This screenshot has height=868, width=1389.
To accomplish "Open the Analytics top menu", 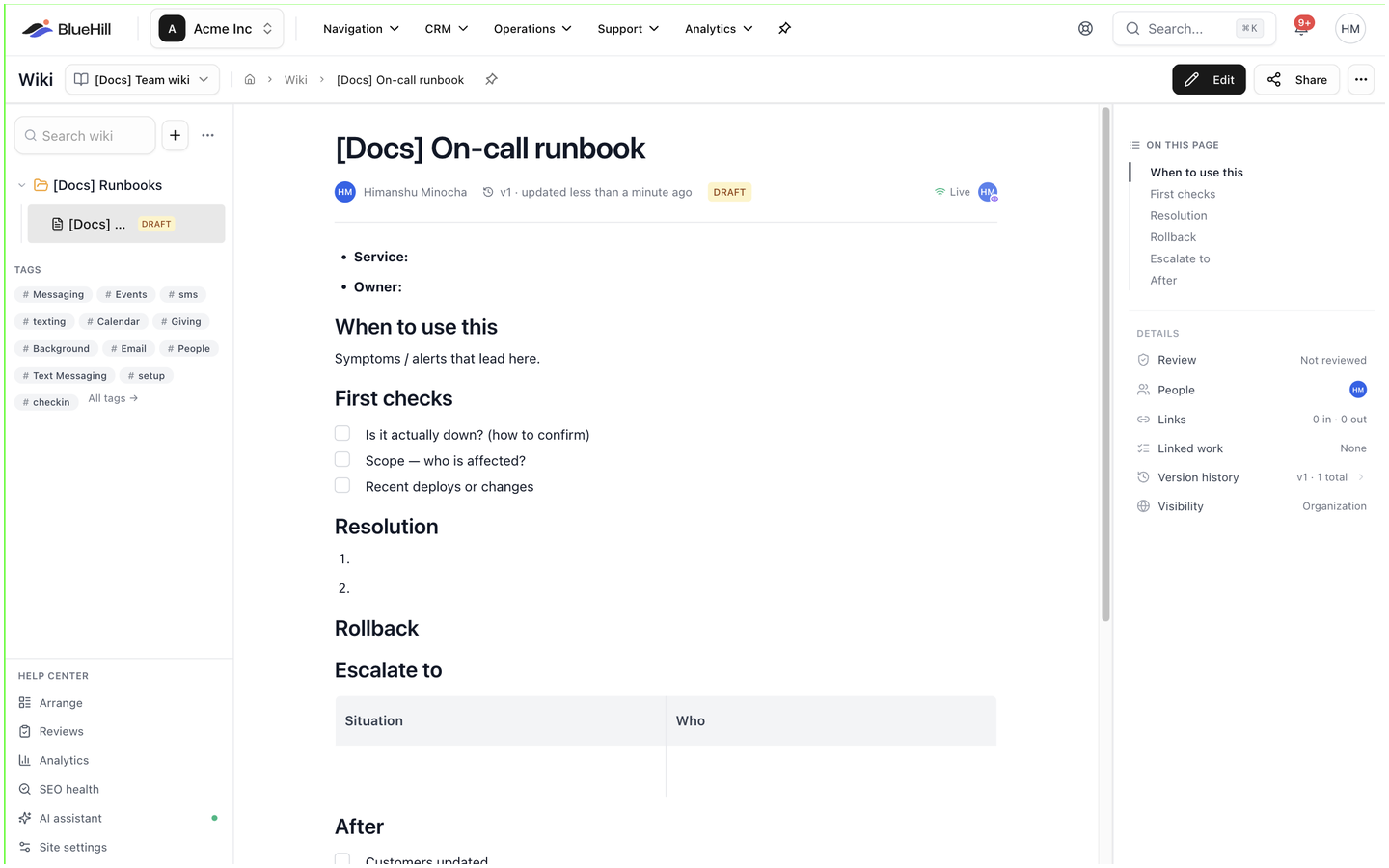I will pyautogui.click(x=719, y=29).
